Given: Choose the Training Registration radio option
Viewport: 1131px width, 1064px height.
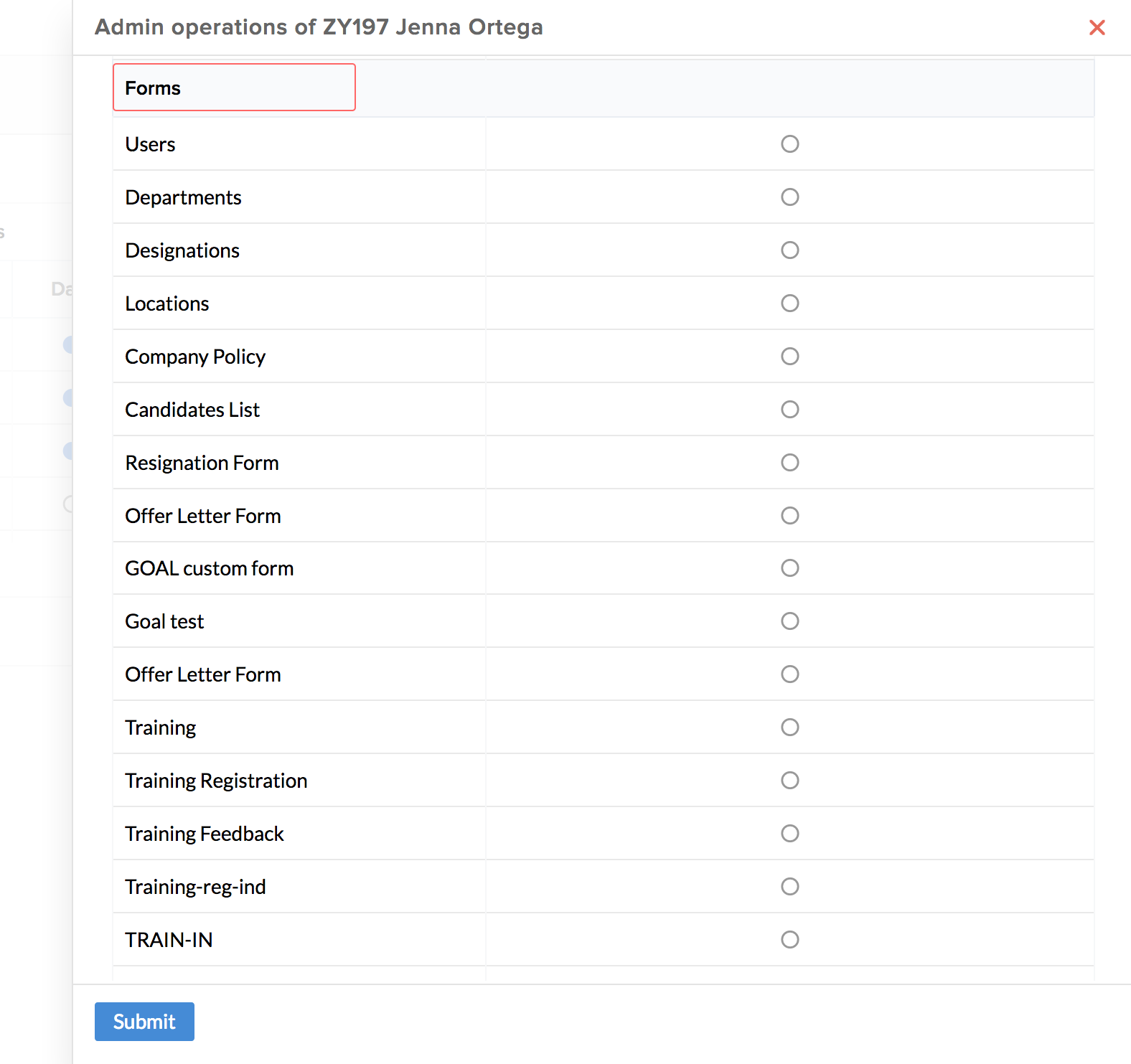Looking at the screenshot, I should pyautogui.click(x=789, y=781).
